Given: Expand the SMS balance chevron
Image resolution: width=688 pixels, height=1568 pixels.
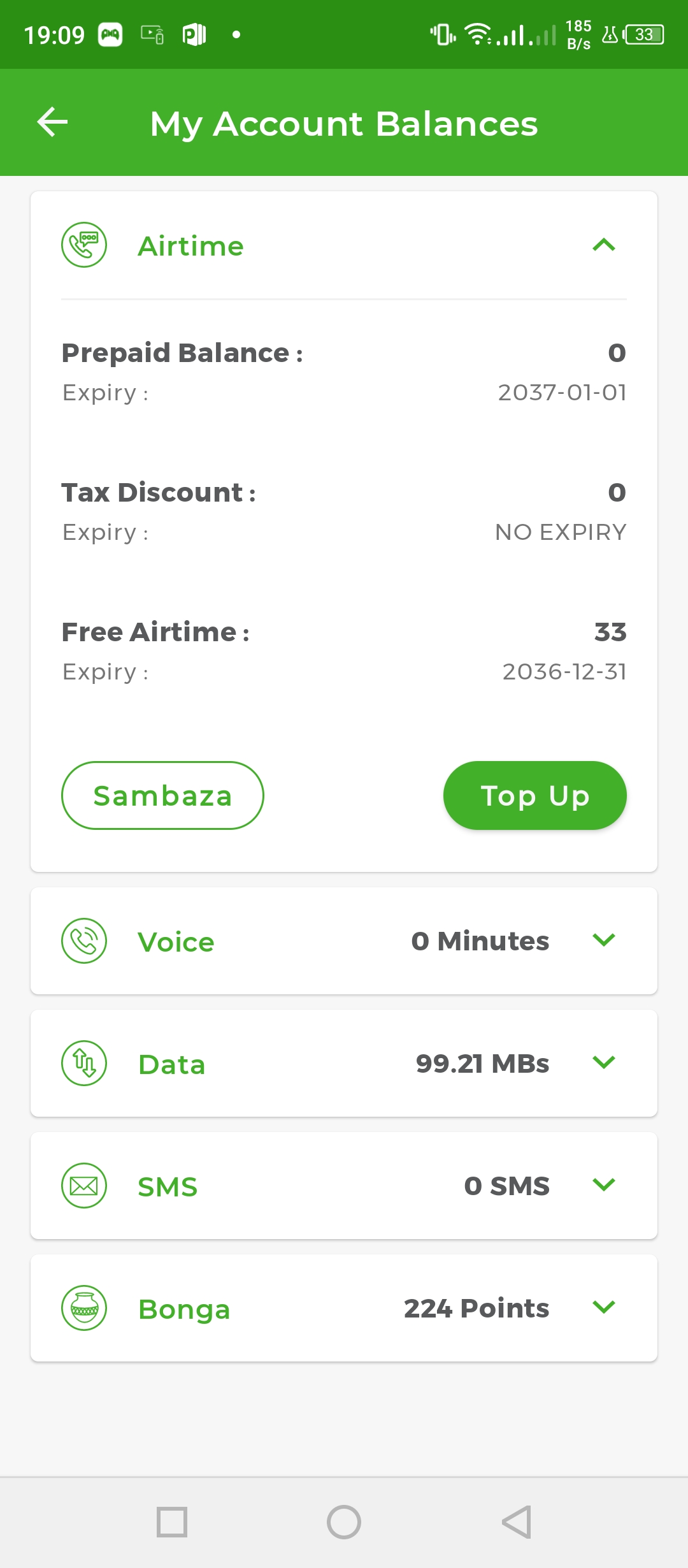Looking at the screenshot, I should (604, 1185).
